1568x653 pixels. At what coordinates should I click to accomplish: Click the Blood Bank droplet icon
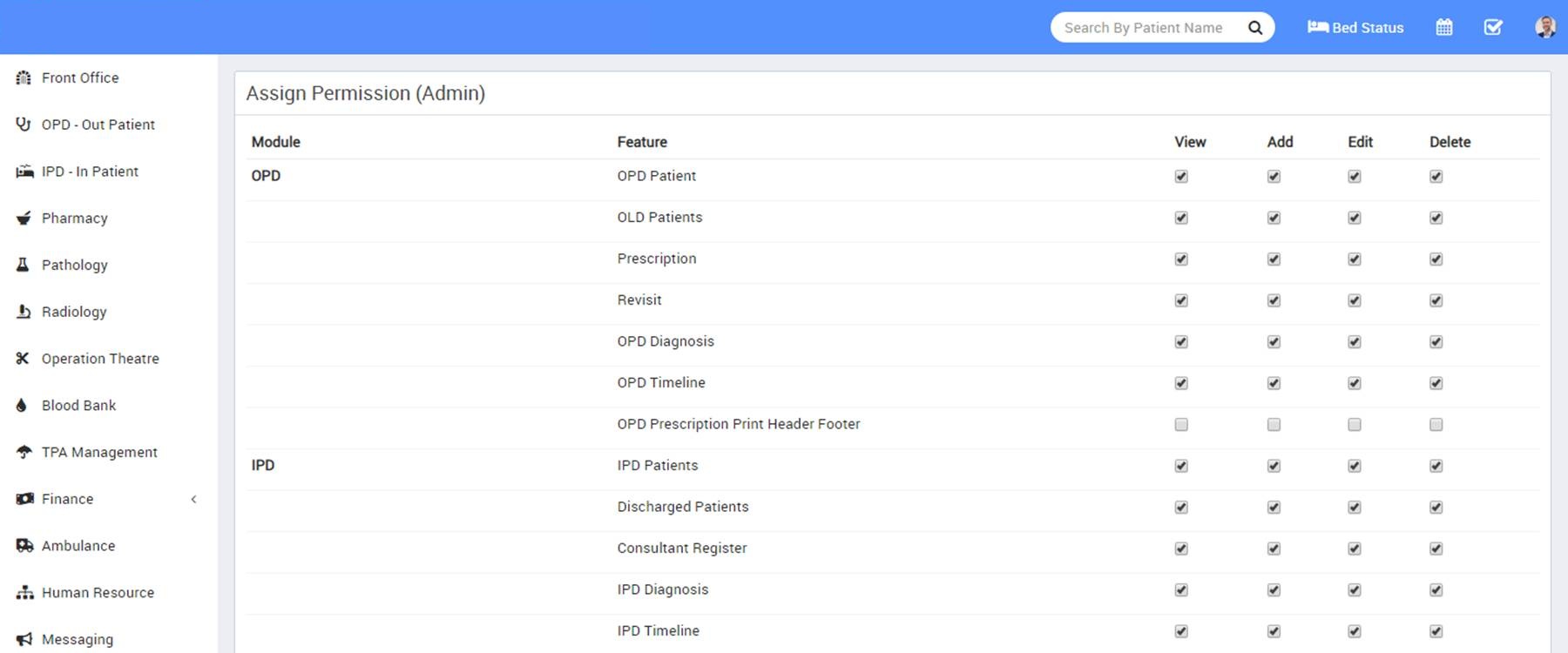click(x=22, y=405)
